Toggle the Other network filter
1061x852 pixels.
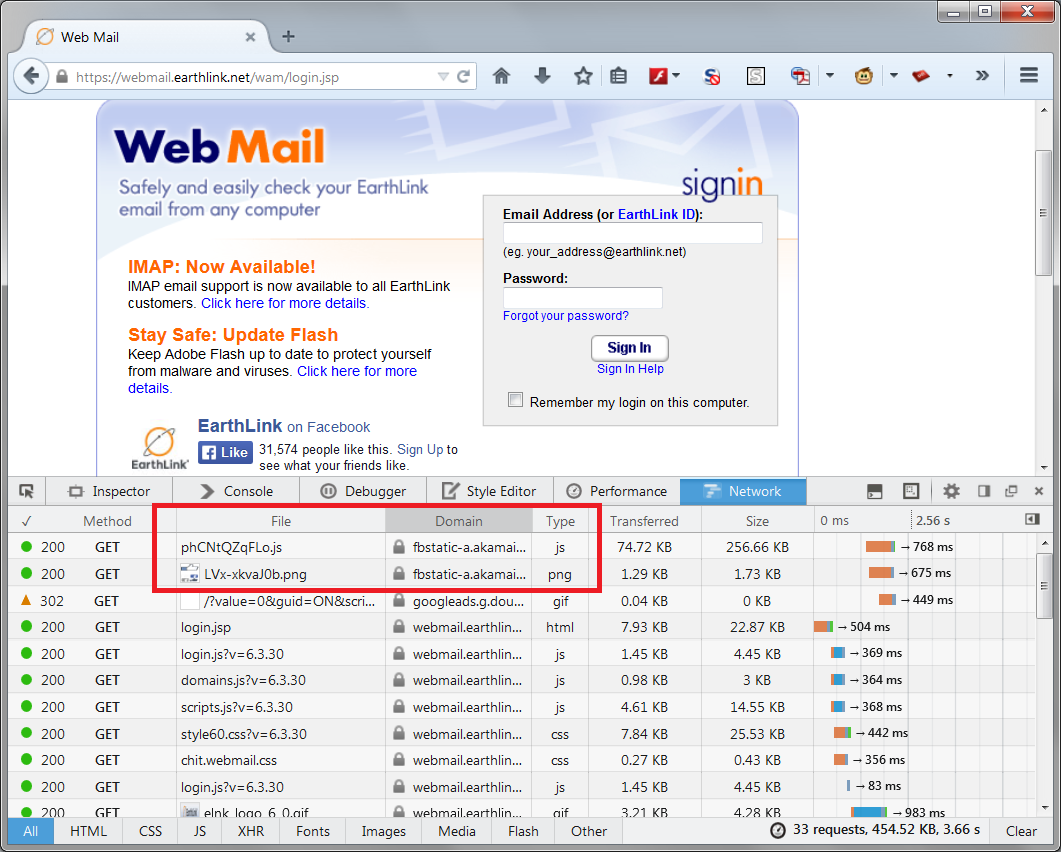[x=589, y=831]
